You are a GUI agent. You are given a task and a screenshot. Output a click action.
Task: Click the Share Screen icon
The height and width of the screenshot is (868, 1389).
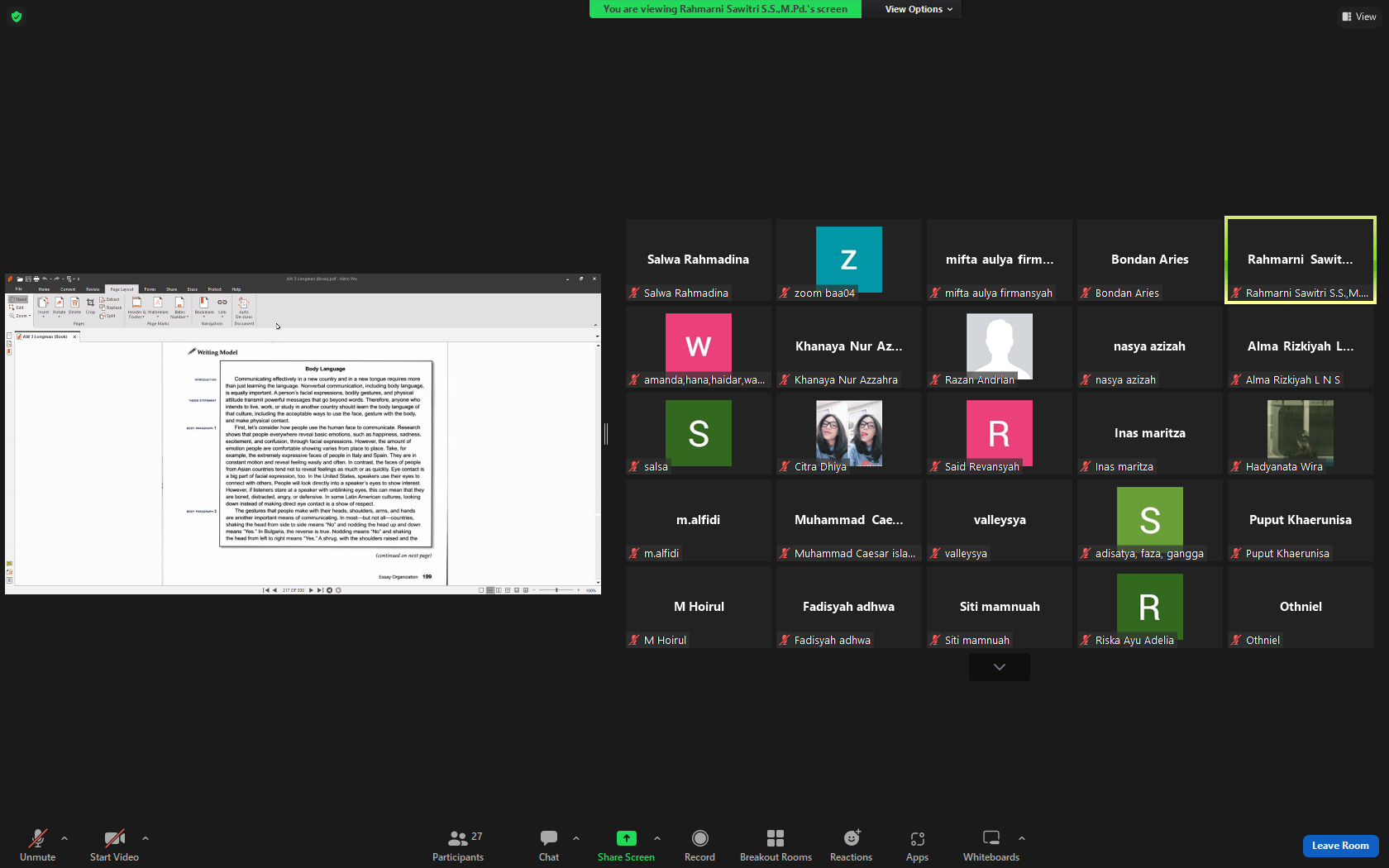pyautogui.click(x=627, y=838)
